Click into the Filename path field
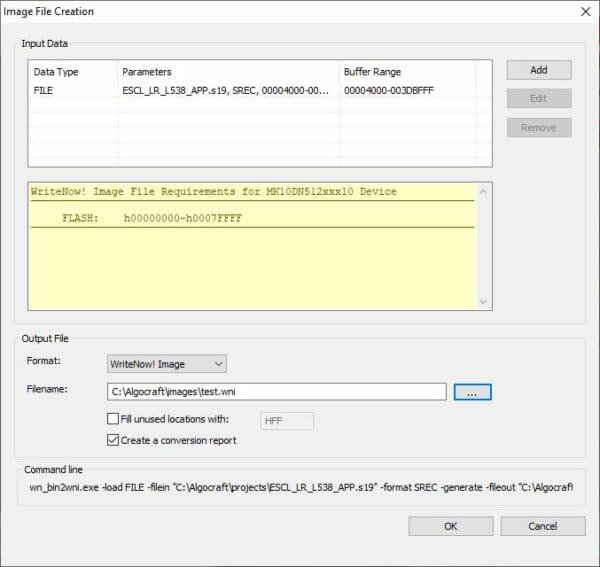The image size is (600, 567). (x=276, y=393)
